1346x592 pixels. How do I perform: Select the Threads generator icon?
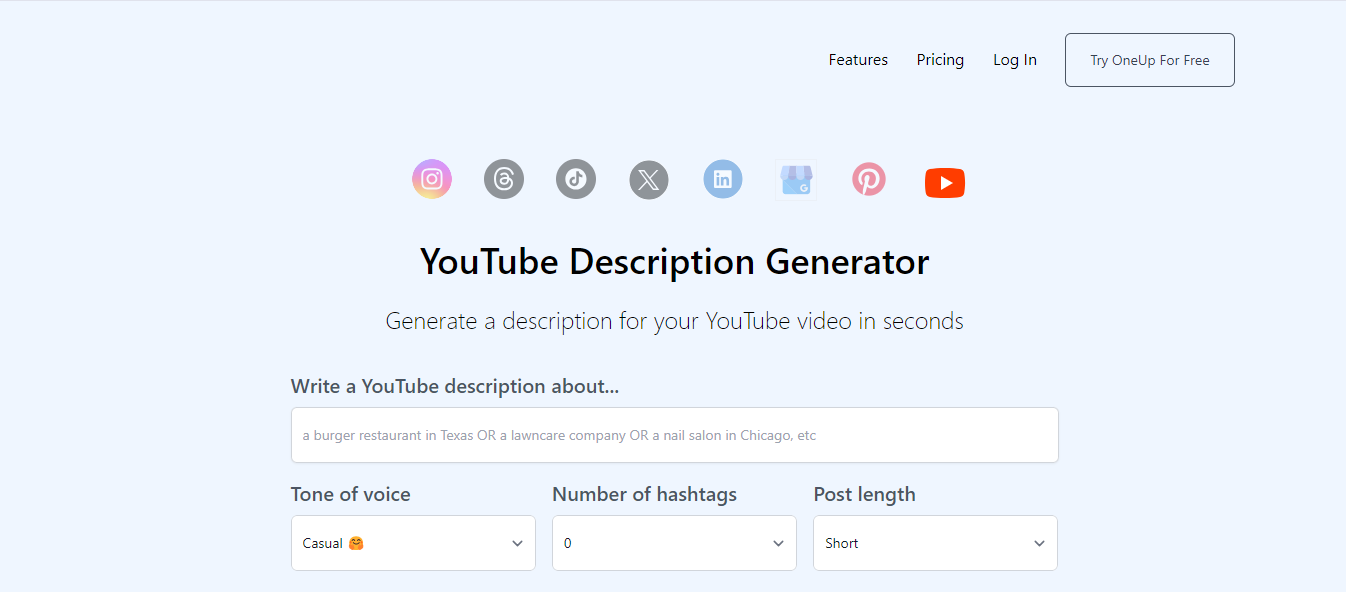(504, 180)
